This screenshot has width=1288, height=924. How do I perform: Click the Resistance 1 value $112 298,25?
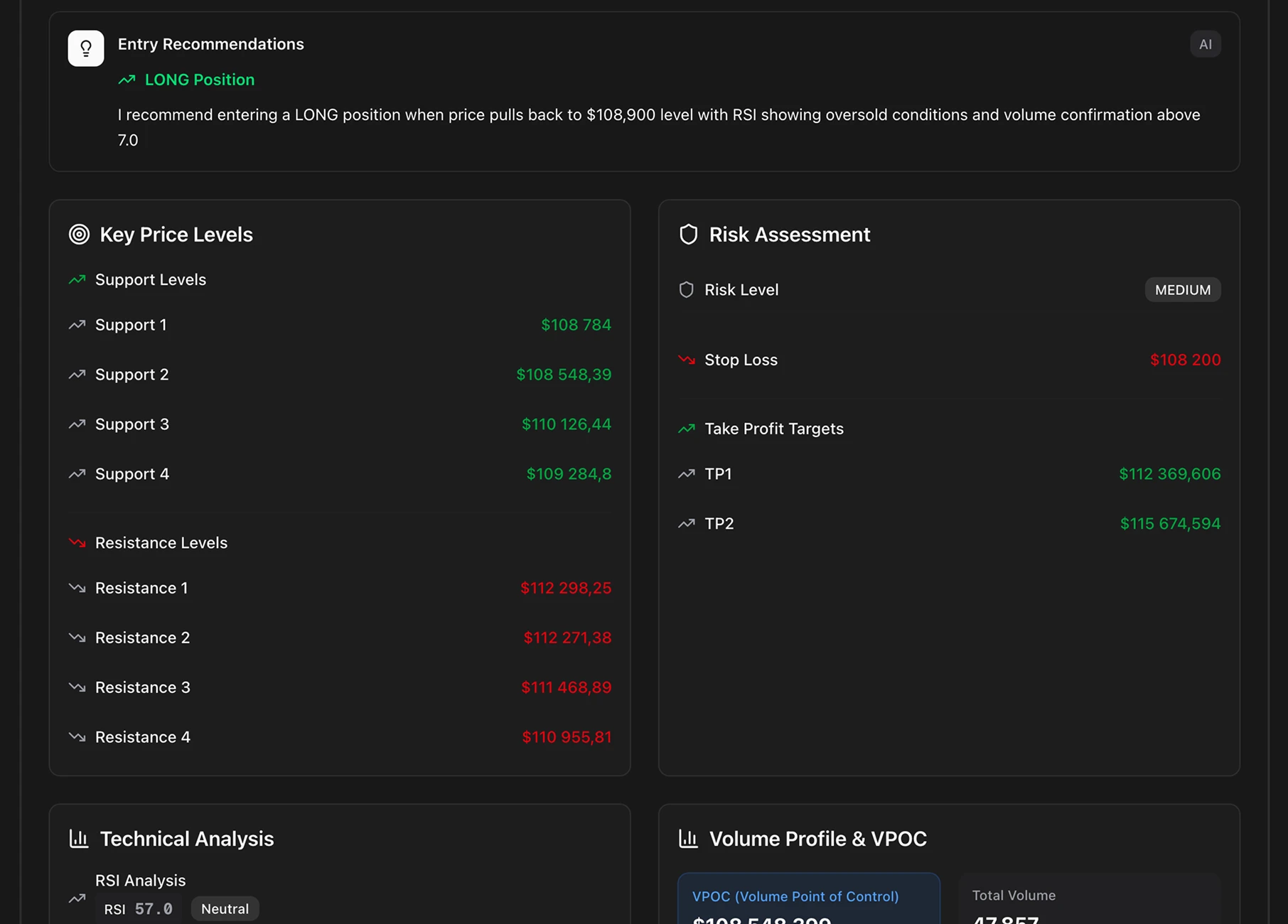coord(566,588)
